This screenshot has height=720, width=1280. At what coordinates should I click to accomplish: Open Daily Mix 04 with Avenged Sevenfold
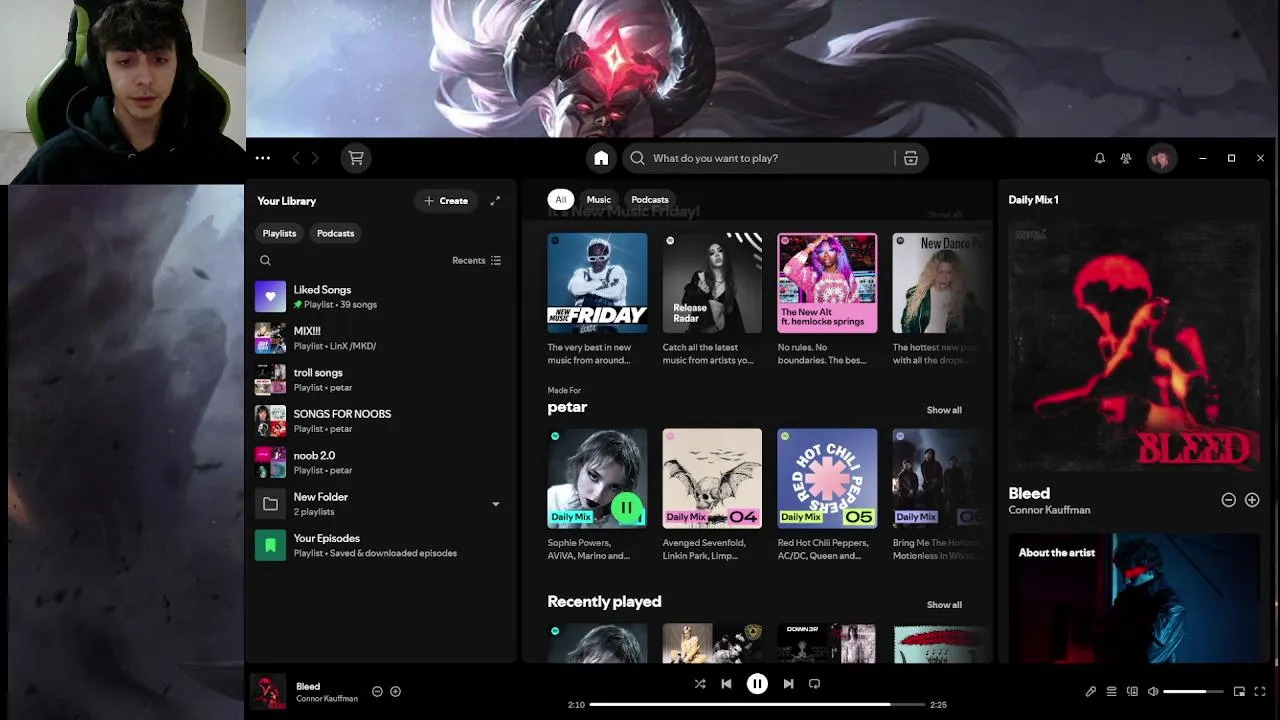712,495
